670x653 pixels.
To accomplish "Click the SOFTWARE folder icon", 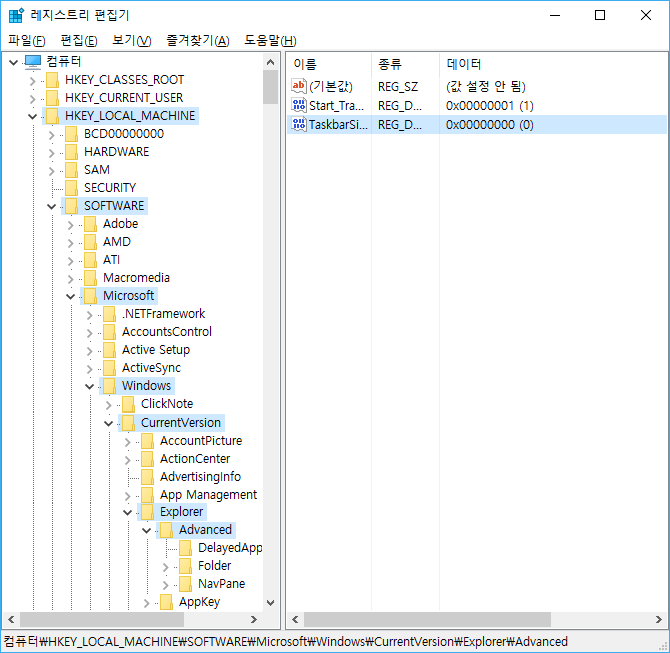I will tap(71, 206).
